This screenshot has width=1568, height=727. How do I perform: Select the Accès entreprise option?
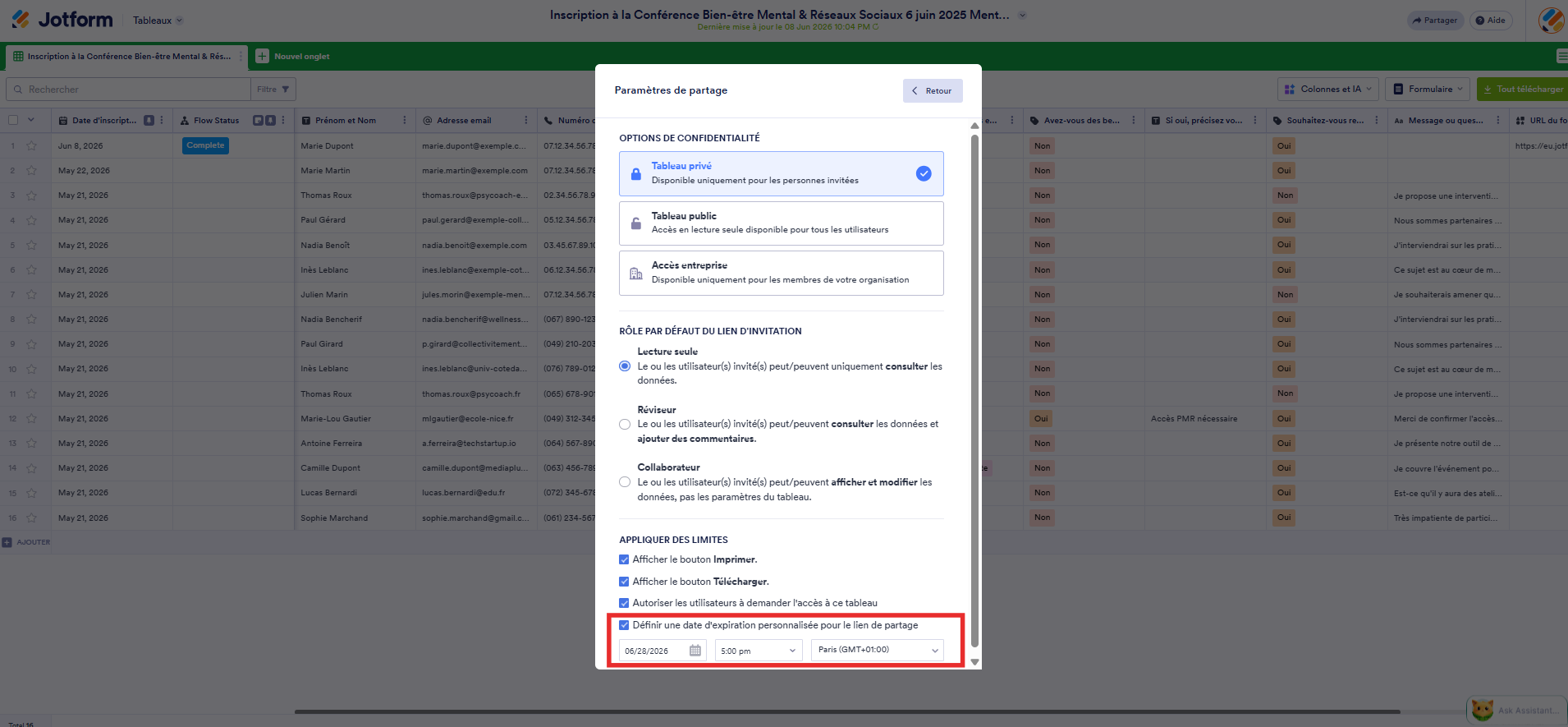click(x=781, y=273)
